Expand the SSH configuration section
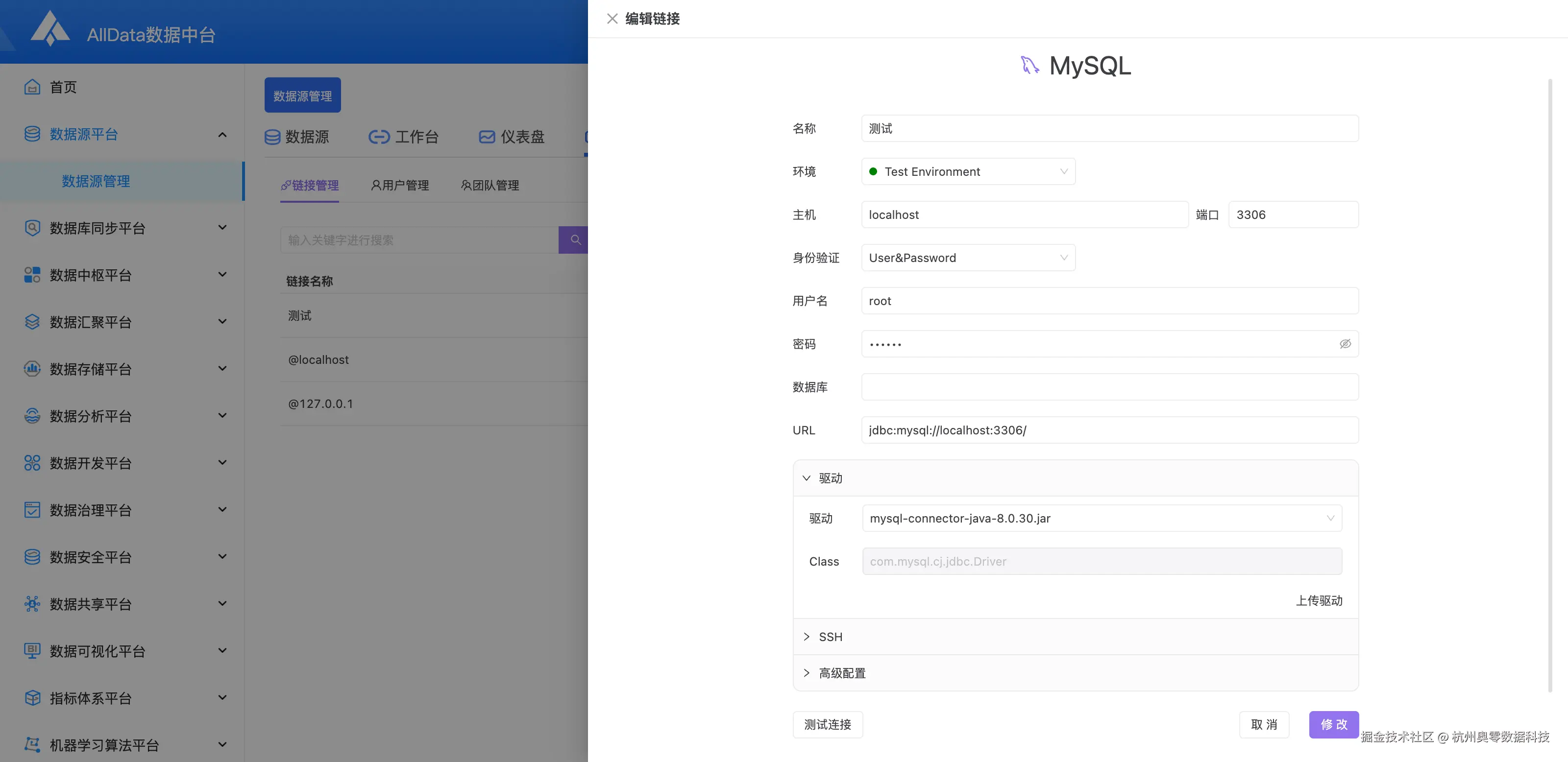 point(830,637)
